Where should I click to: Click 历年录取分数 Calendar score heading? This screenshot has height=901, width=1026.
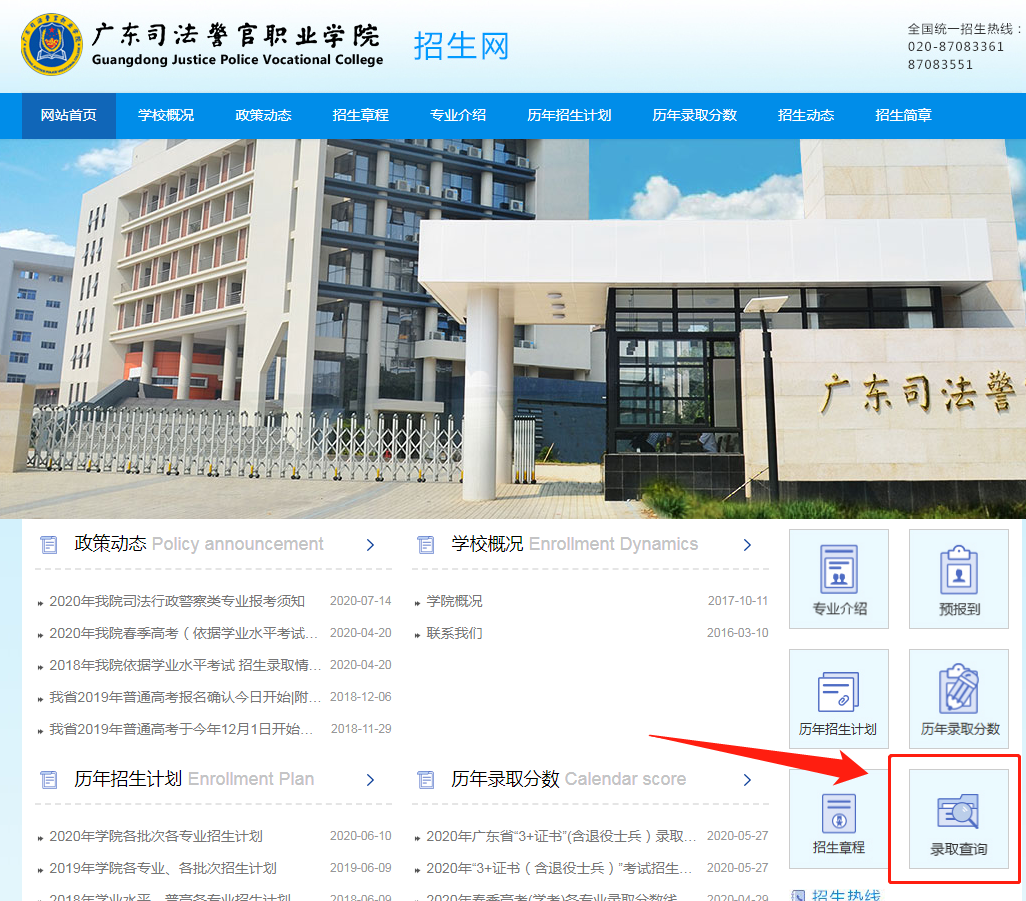[x=568, y=779]
